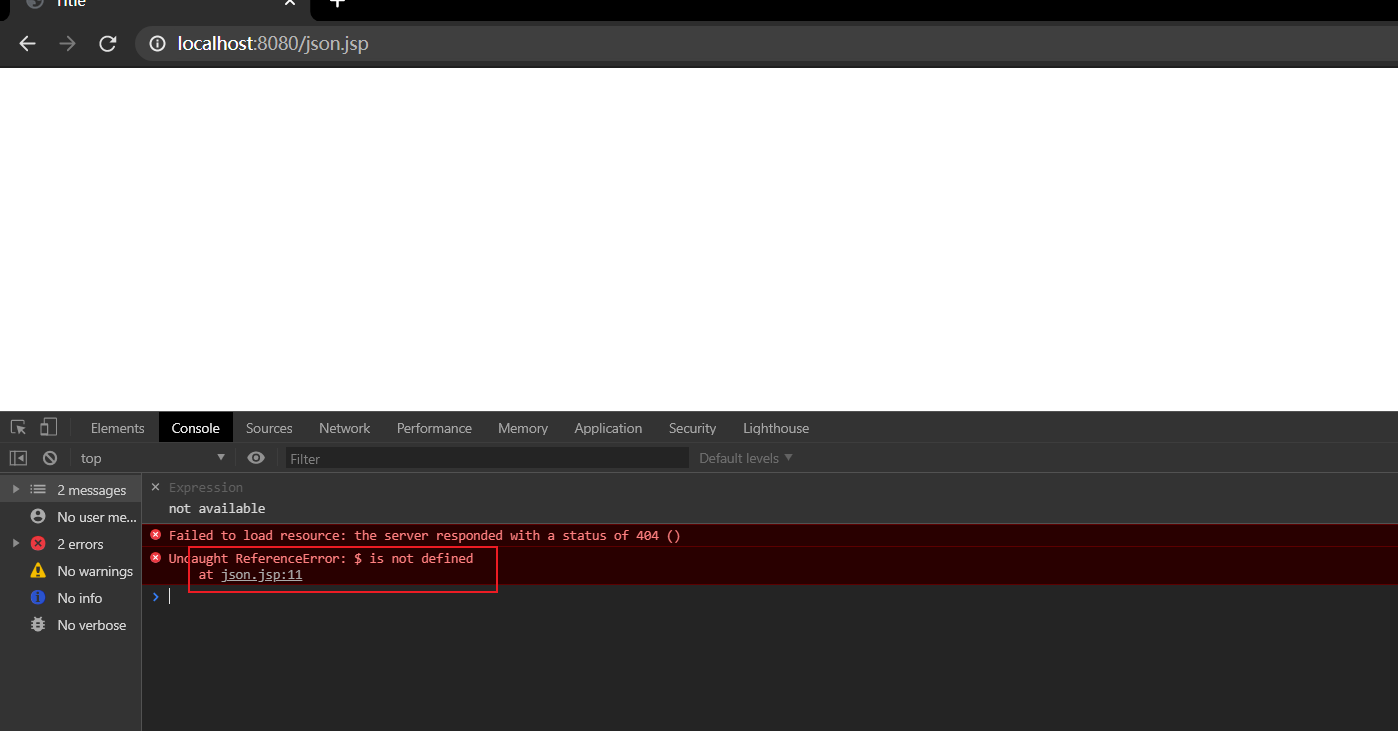The image size is (1398, 731).
Task: Expand the 2 errors group arrow
Action: pos(16,543)
